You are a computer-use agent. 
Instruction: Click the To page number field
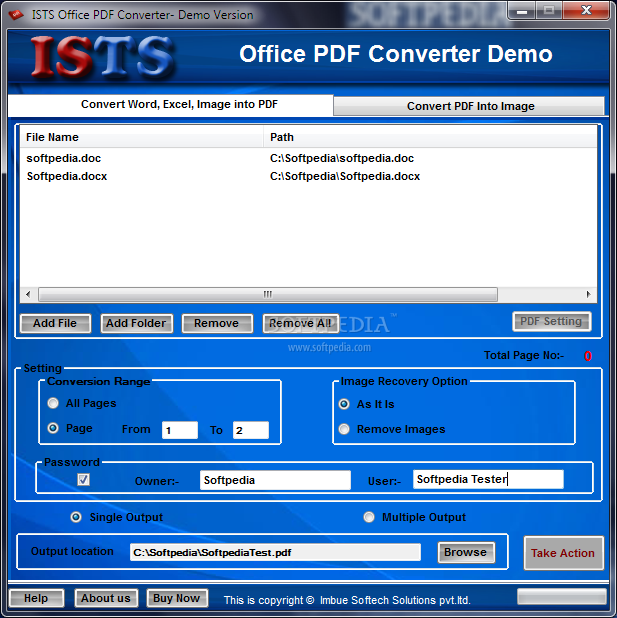tap(251, 430)
